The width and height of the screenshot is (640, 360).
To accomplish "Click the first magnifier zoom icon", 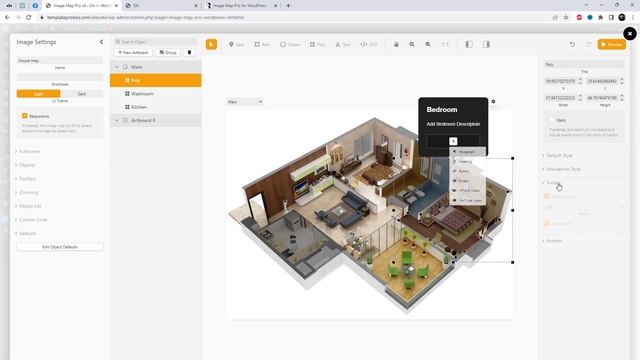I will pos(412,44).
